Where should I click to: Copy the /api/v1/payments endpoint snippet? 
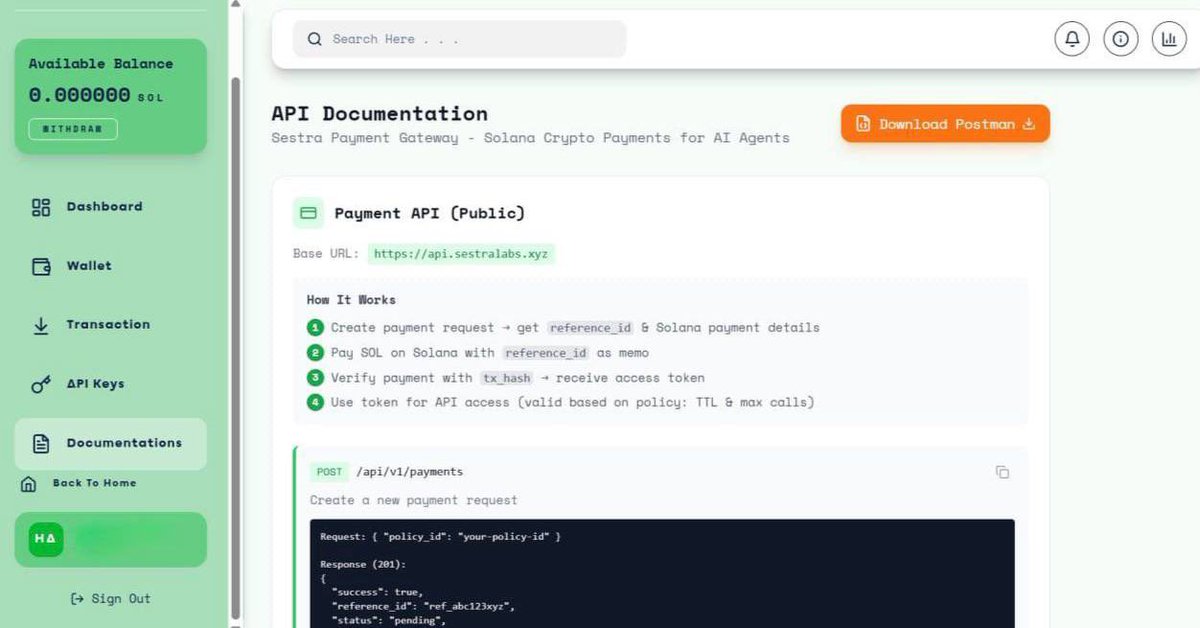pyautogui.click(x=1002, y=472)
